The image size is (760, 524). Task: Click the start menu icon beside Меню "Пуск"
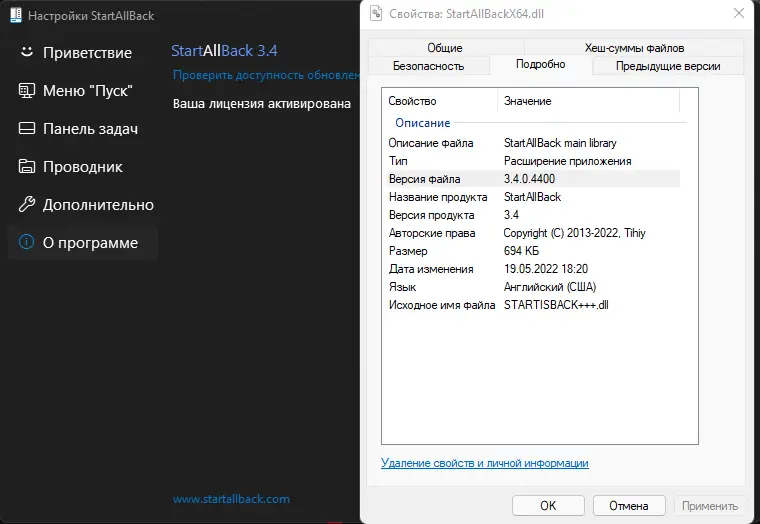tap(27, 90)
